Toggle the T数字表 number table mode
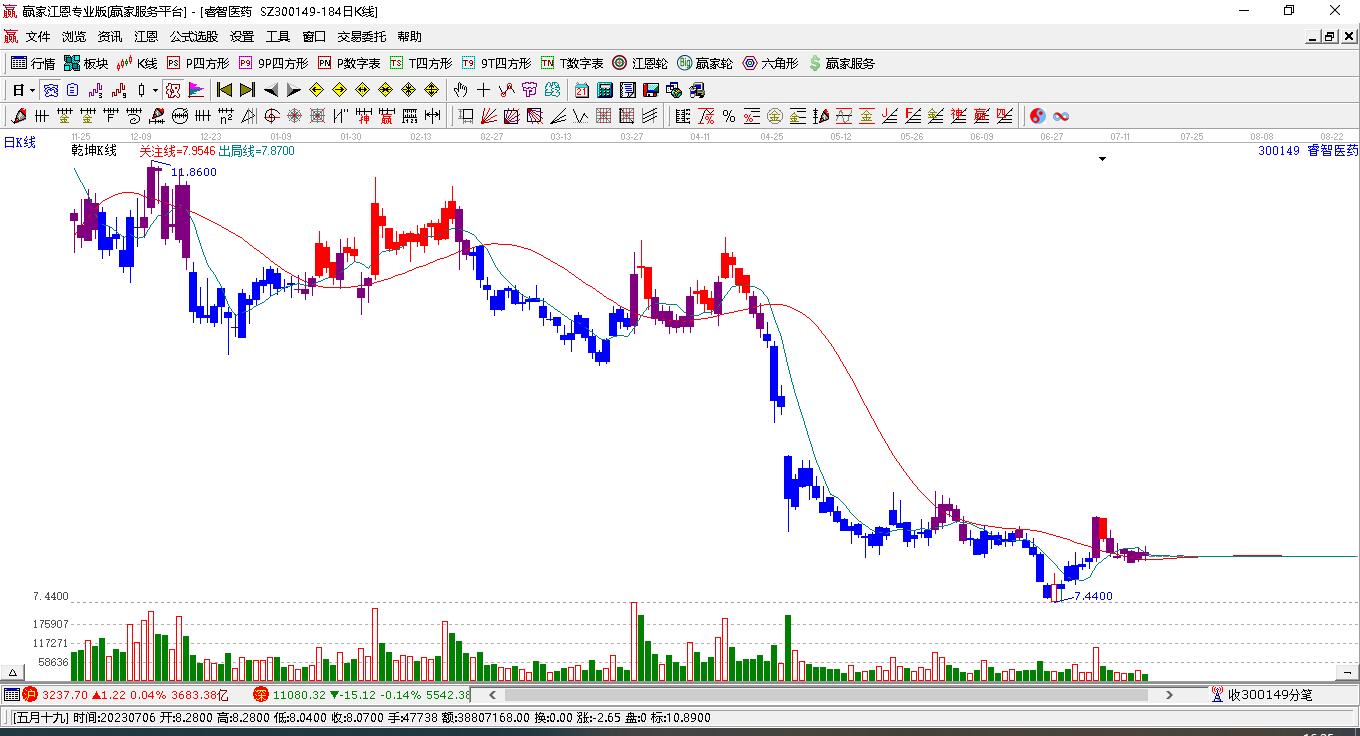 point(572,63)
